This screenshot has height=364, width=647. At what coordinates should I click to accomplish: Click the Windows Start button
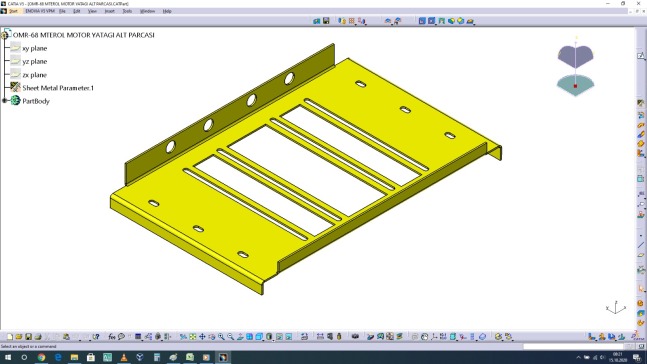pos(8,357)
